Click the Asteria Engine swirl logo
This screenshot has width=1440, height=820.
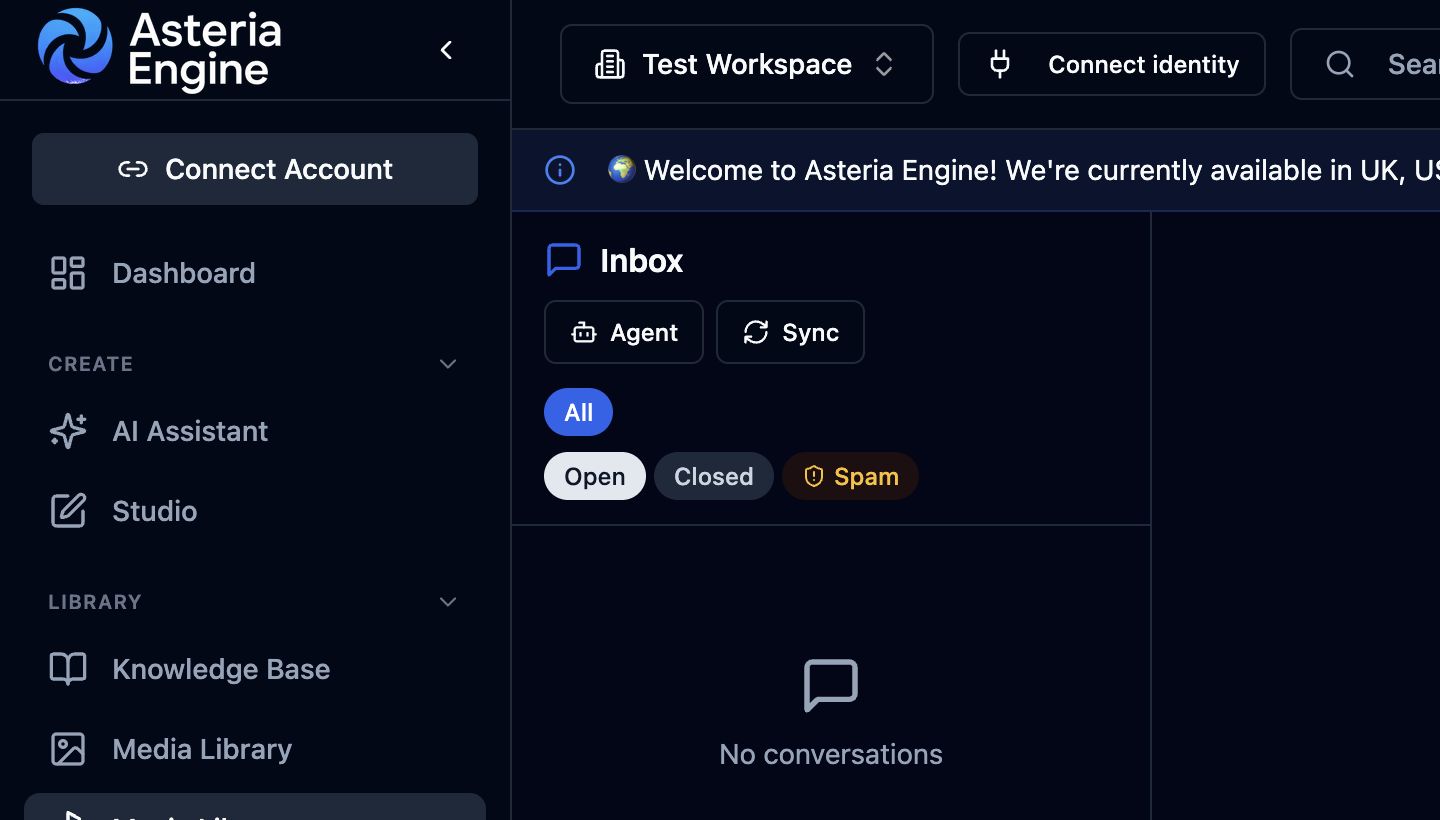75,47
